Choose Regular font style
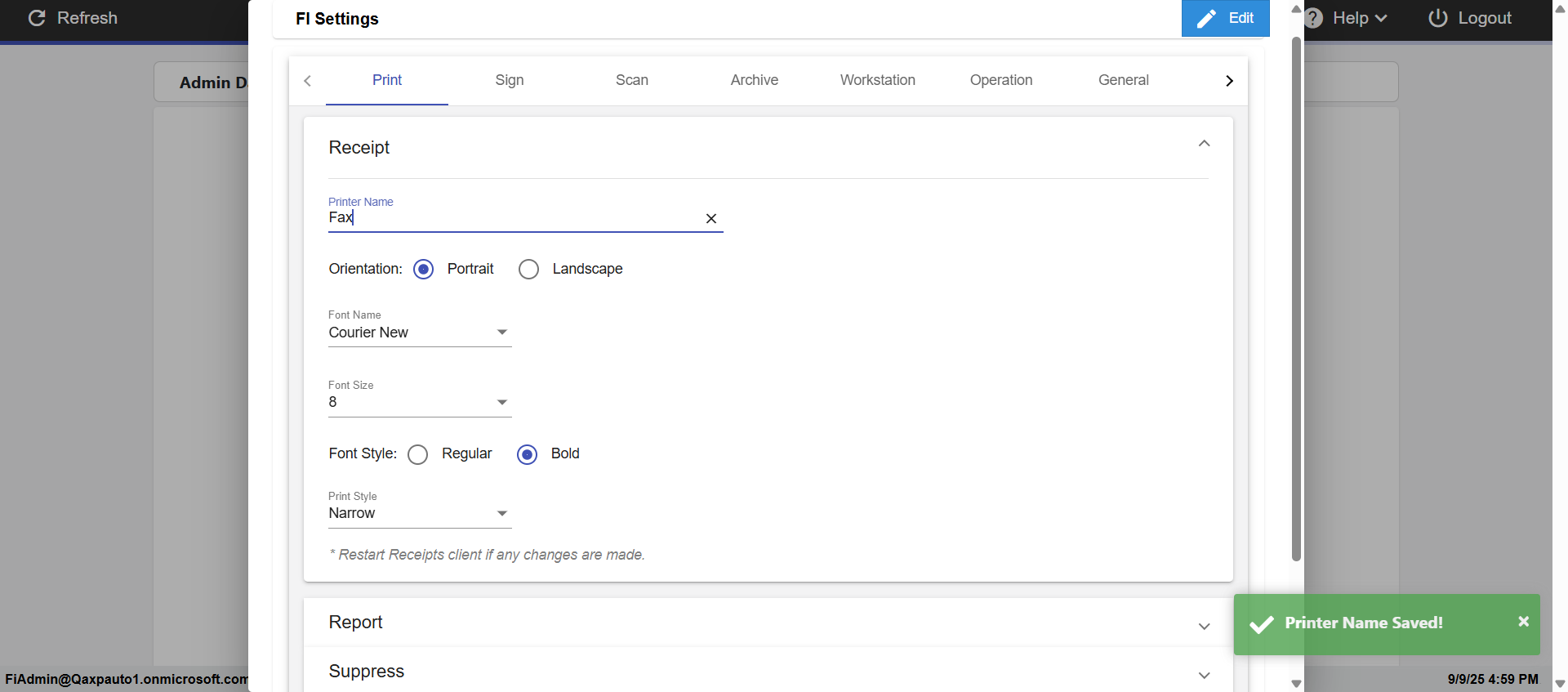This screenshot has height=692, width=1568. pyautogui.click(x=417, y=454)
